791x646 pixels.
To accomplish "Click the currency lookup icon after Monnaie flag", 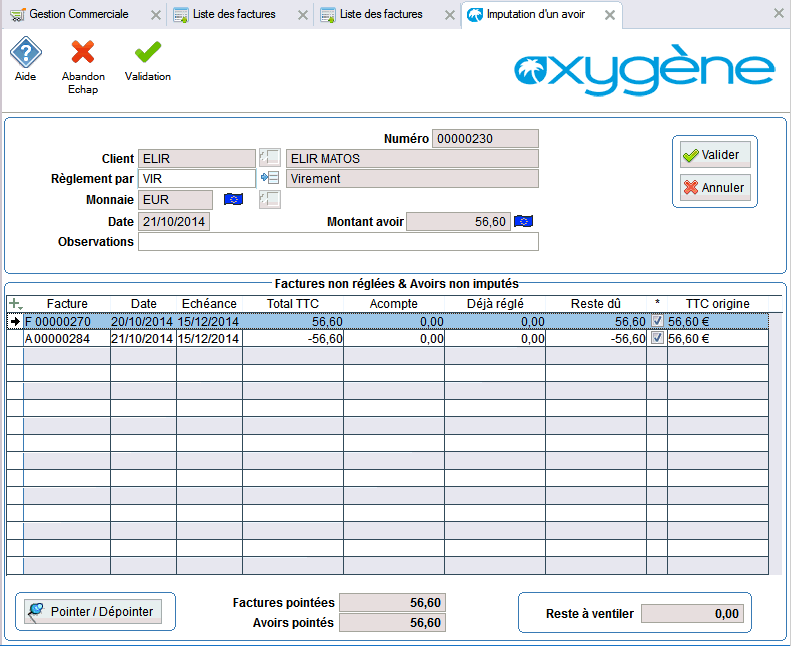I will pos(269,200).
